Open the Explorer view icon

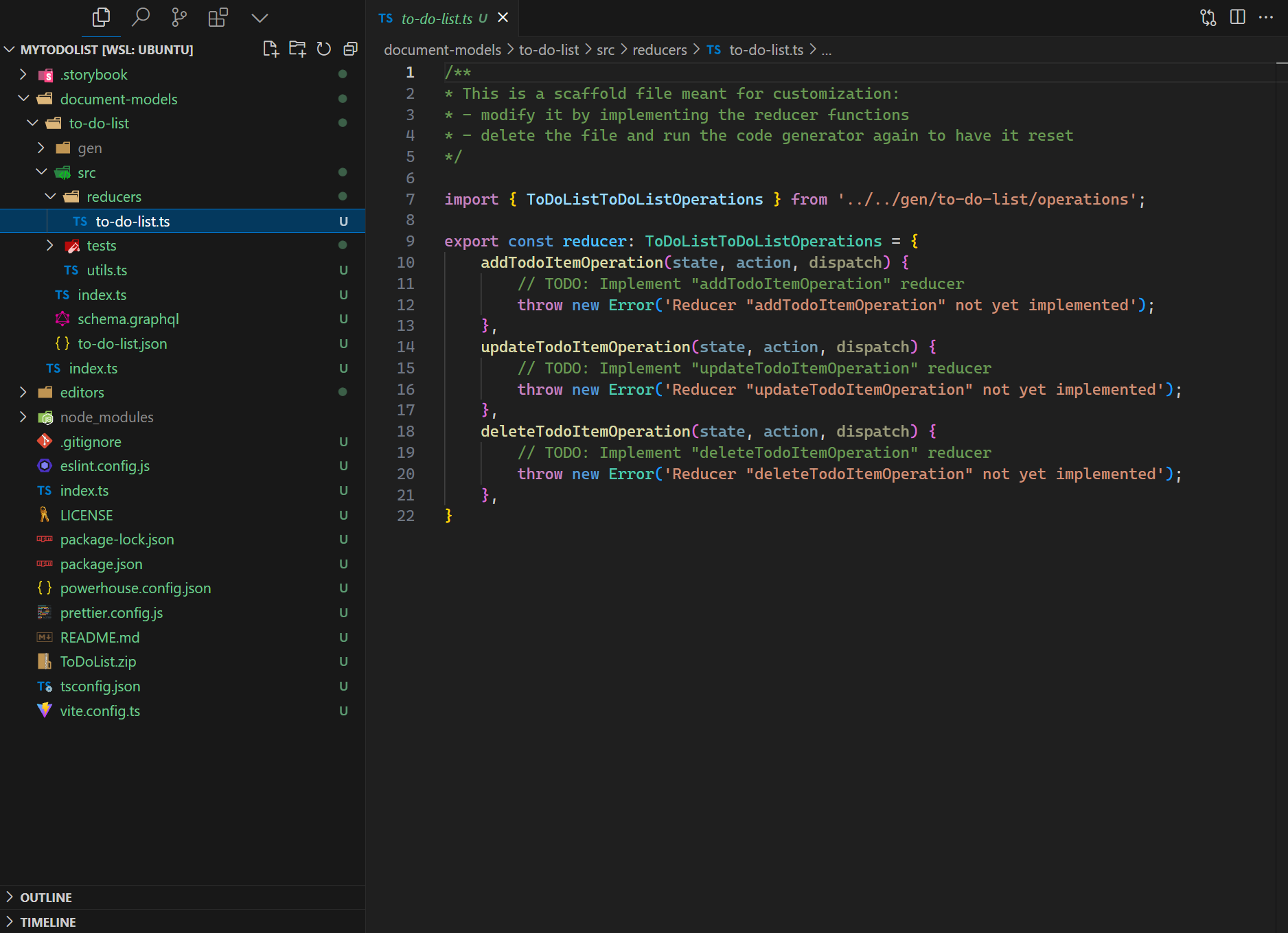(101, 17)
